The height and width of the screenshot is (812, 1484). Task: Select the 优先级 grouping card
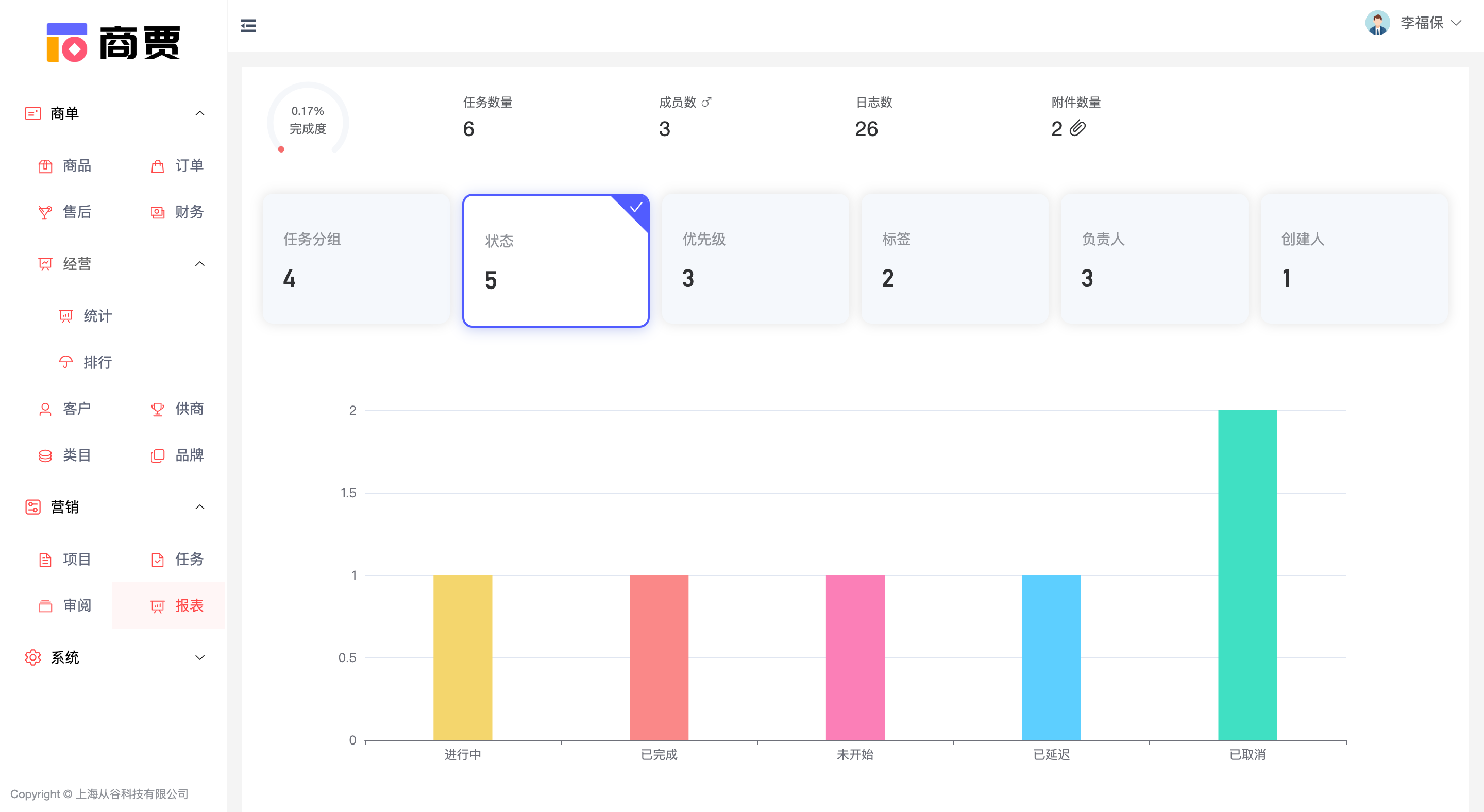[x=755, y=259]
